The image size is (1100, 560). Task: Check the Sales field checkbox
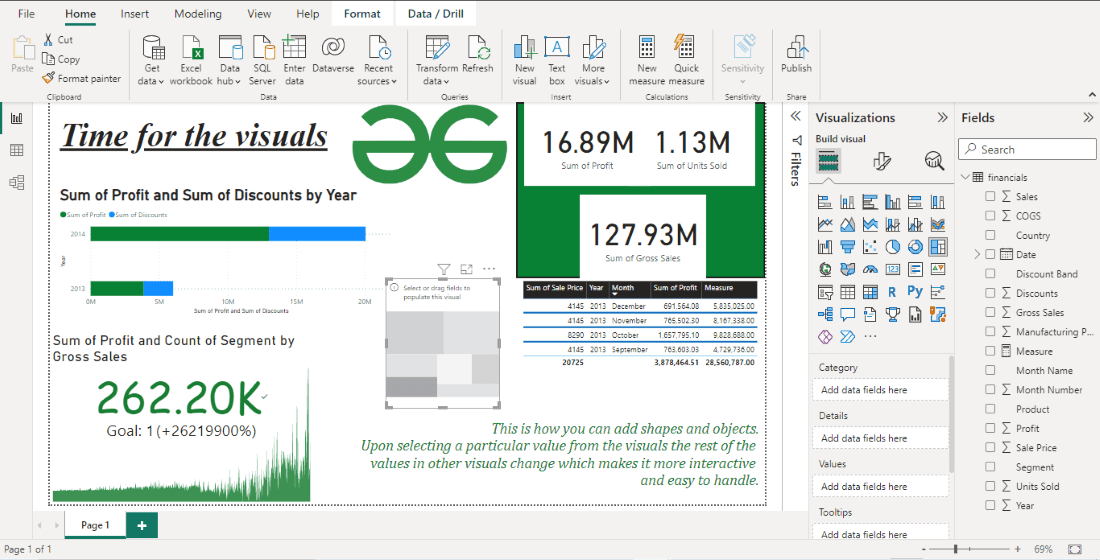click(x=990, y=196)
